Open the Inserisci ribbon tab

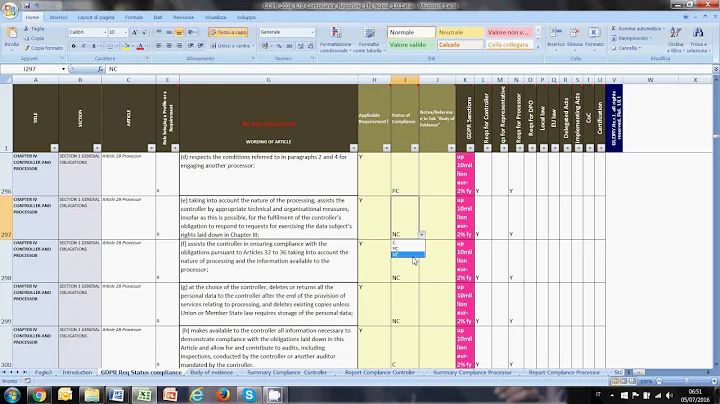click(x=58, y=17)
